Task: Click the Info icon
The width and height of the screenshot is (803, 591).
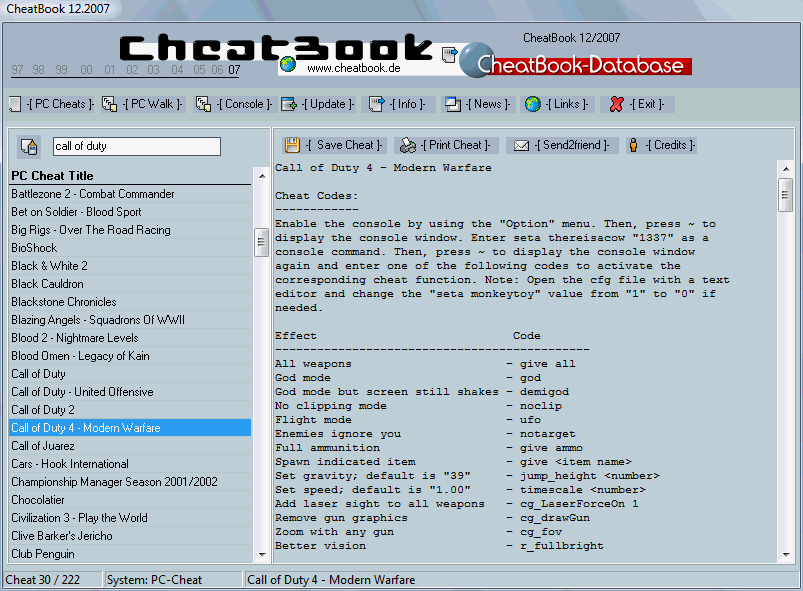Action: coord(376,104)
